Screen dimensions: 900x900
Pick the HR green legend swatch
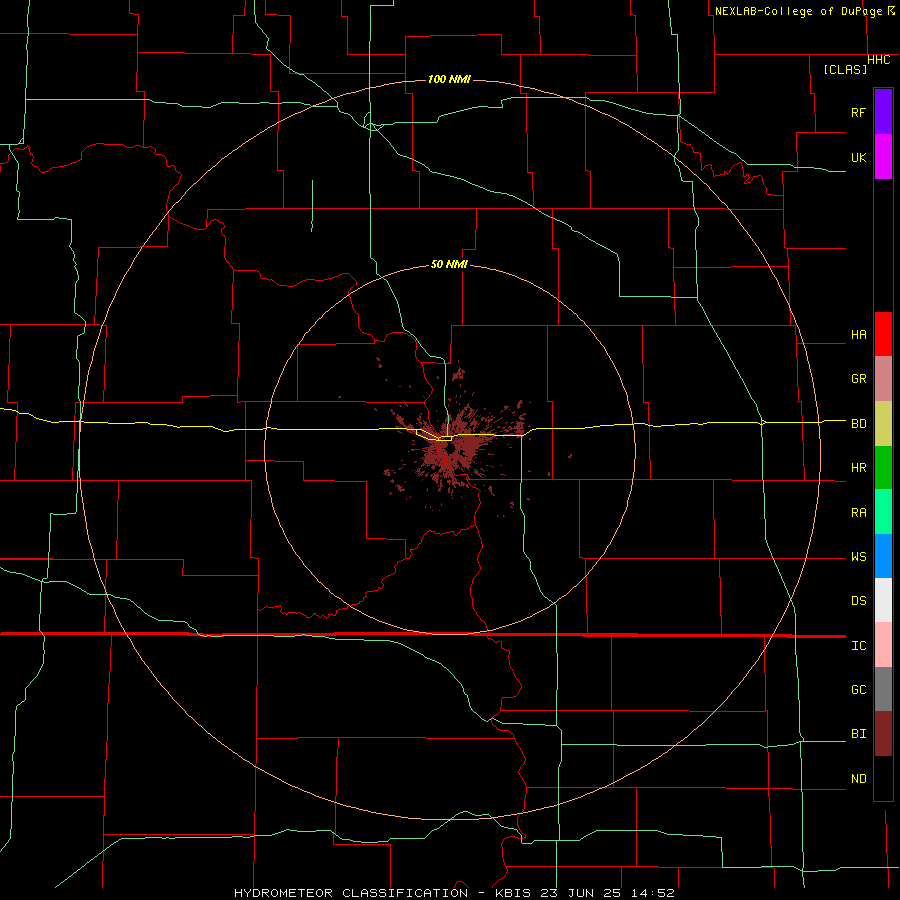coord(883,467)
